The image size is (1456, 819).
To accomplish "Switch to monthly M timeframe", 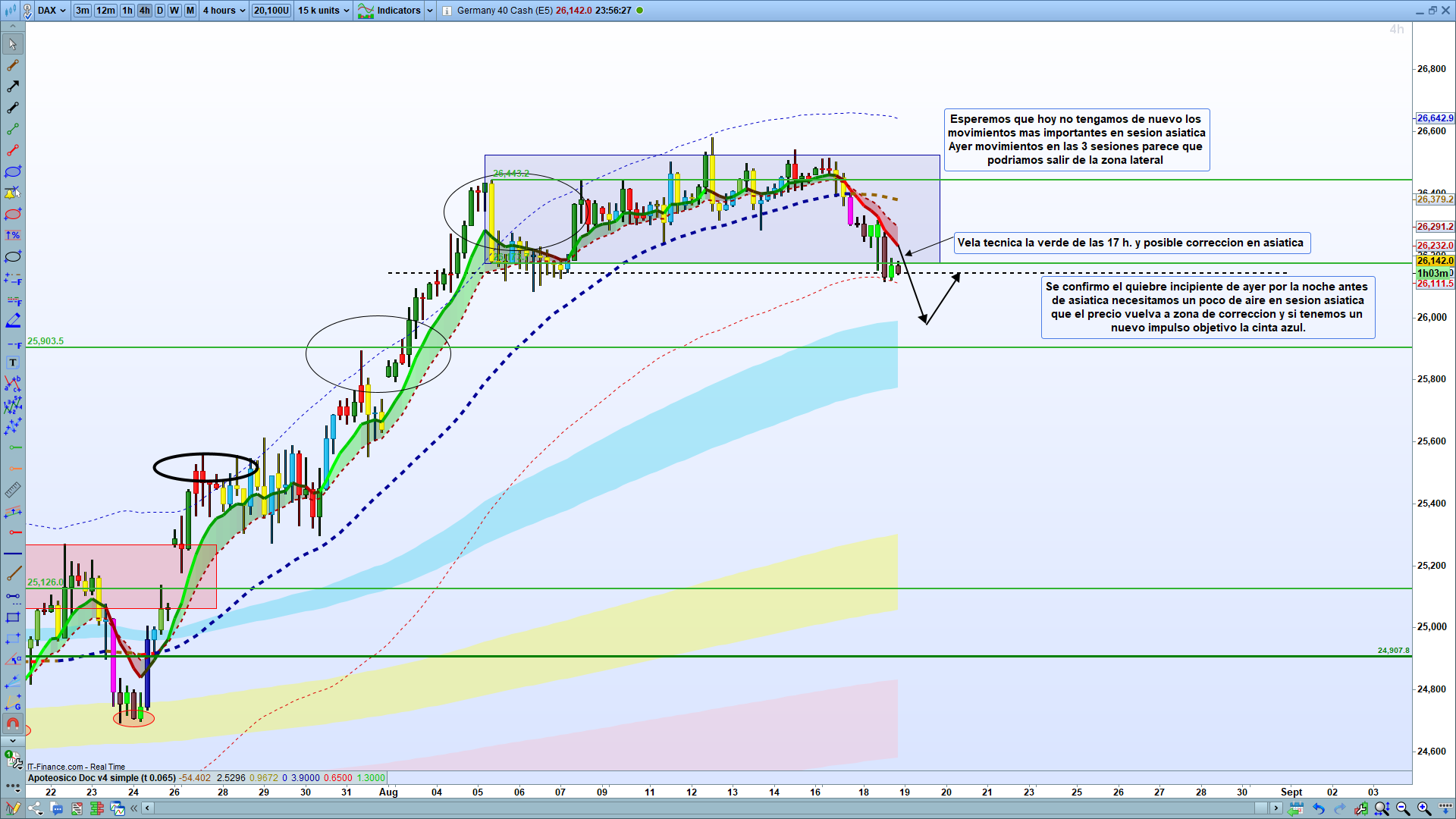I will tap(190, 11).
